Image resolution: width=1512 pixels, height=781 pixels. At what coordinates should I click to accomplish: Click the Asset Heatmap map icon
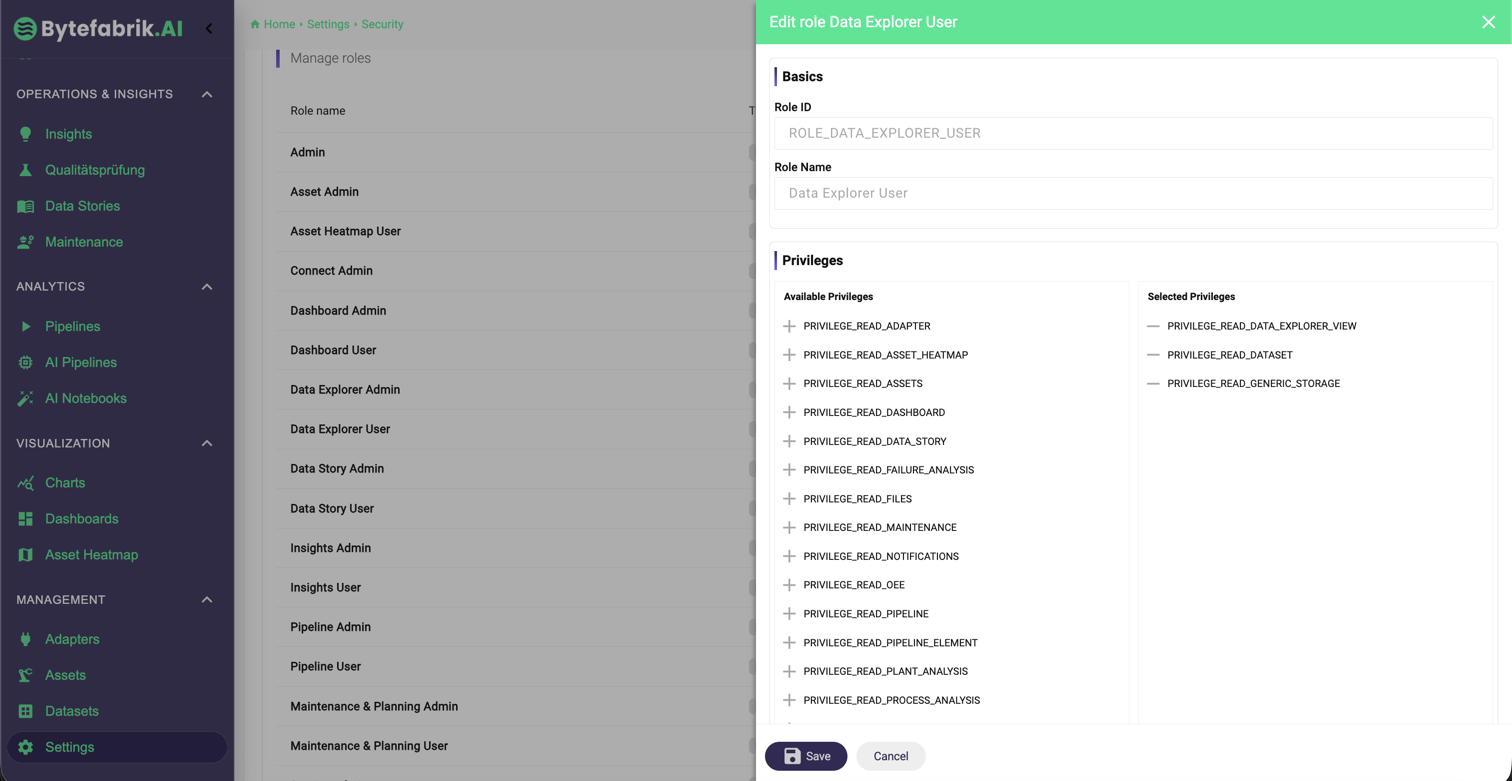(26, 555)
